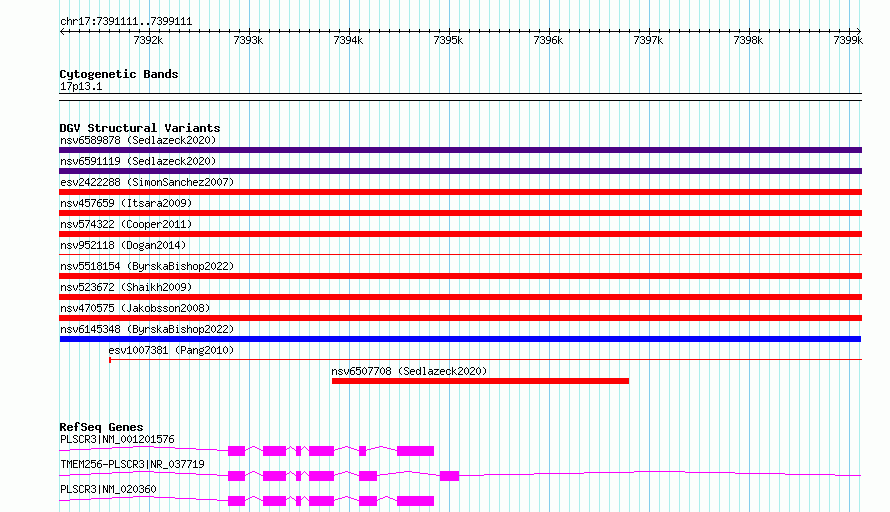Open gene label PLSCR3|NM_001201576

click(x=117, y=439)
